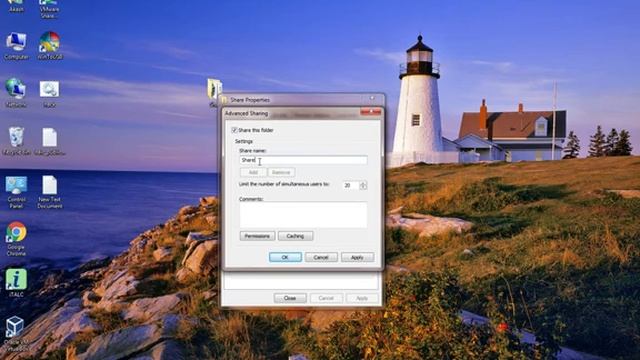Cancel the Advanced Sharing dialog
Image resolution: width=640 pixels, height=360 pixels.
pyautogui.click(x=321, y=257)
